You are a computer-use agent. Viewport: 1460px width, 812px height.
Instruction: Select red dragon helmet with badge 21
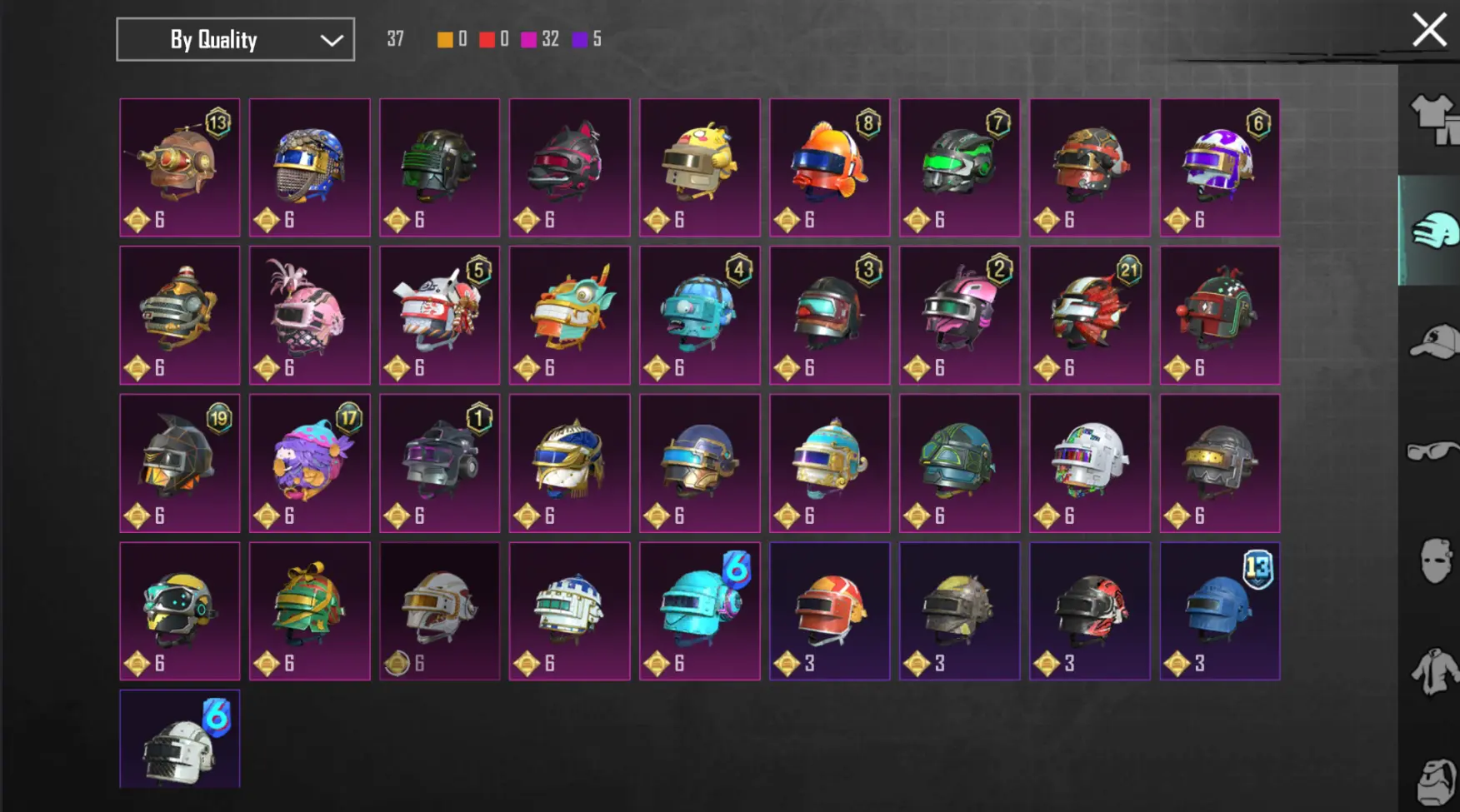pos(1090,315)
